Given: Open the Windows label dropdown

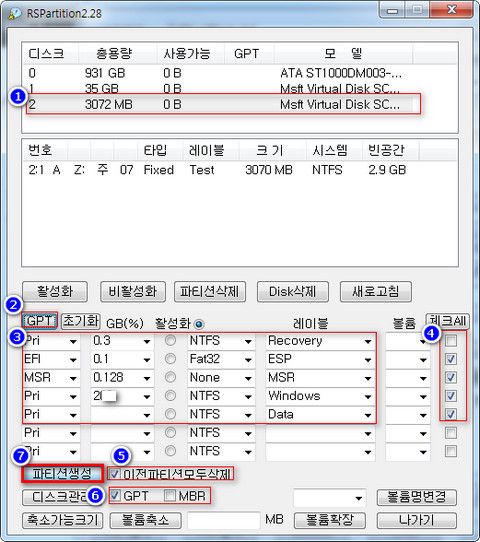Looking at the screenshot, I should pos(368,396).
